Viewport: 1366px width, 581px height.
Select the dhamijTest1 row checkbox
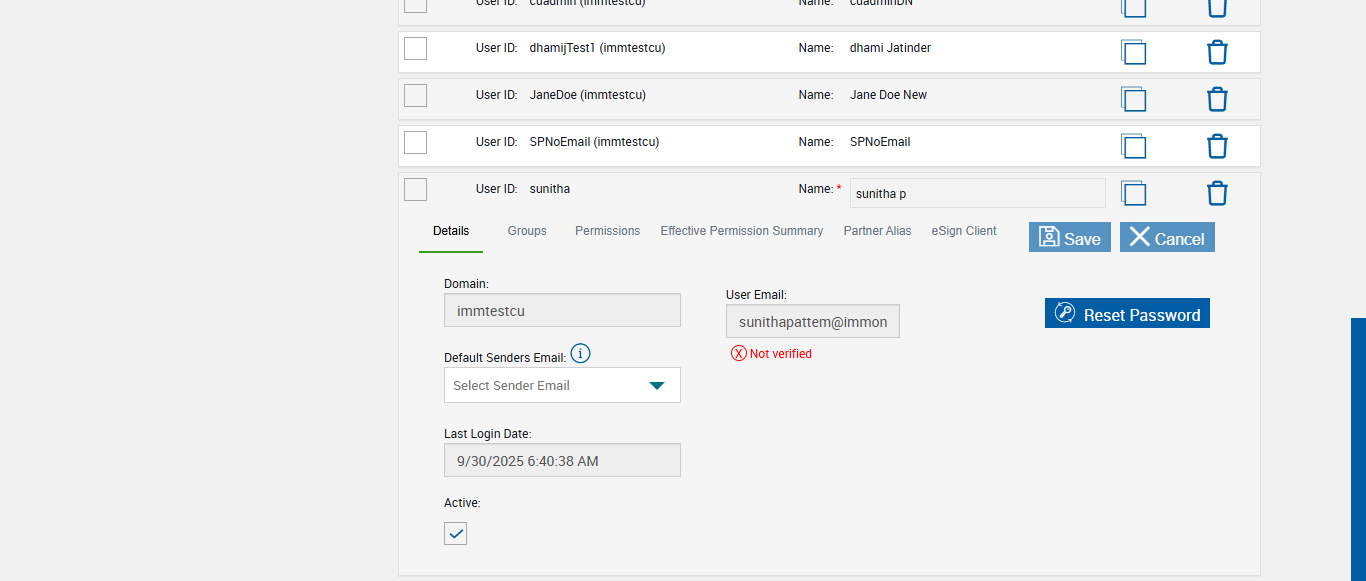(x=415, y=48)
